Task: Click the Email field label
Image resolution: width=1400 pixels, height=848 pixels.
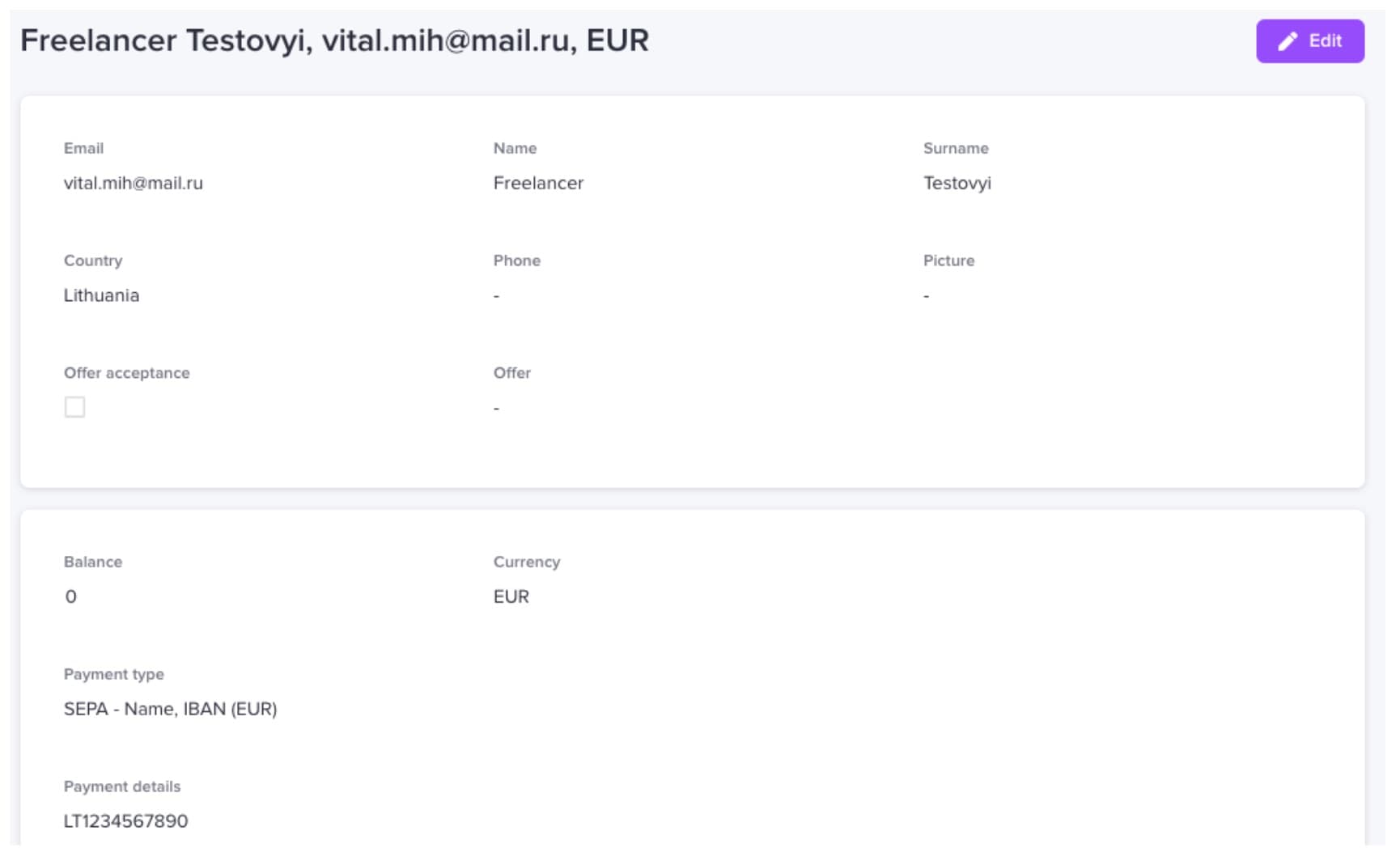Action: click(83, 148)
